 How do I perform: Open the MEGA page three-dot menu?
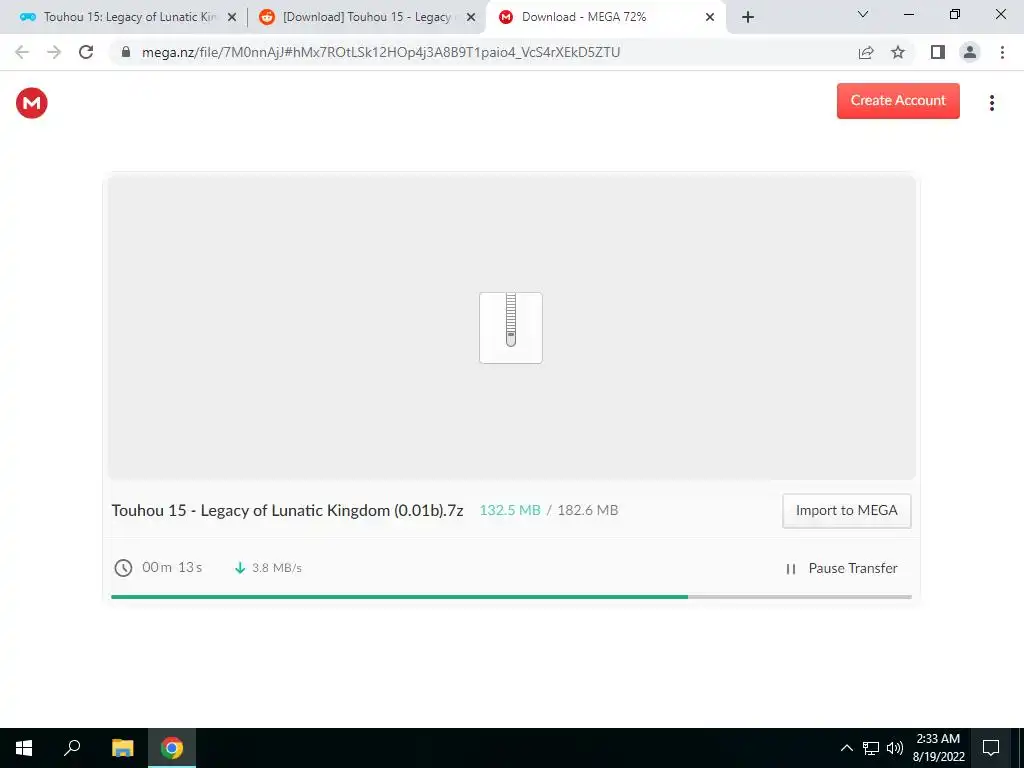[x=991, y=103]
